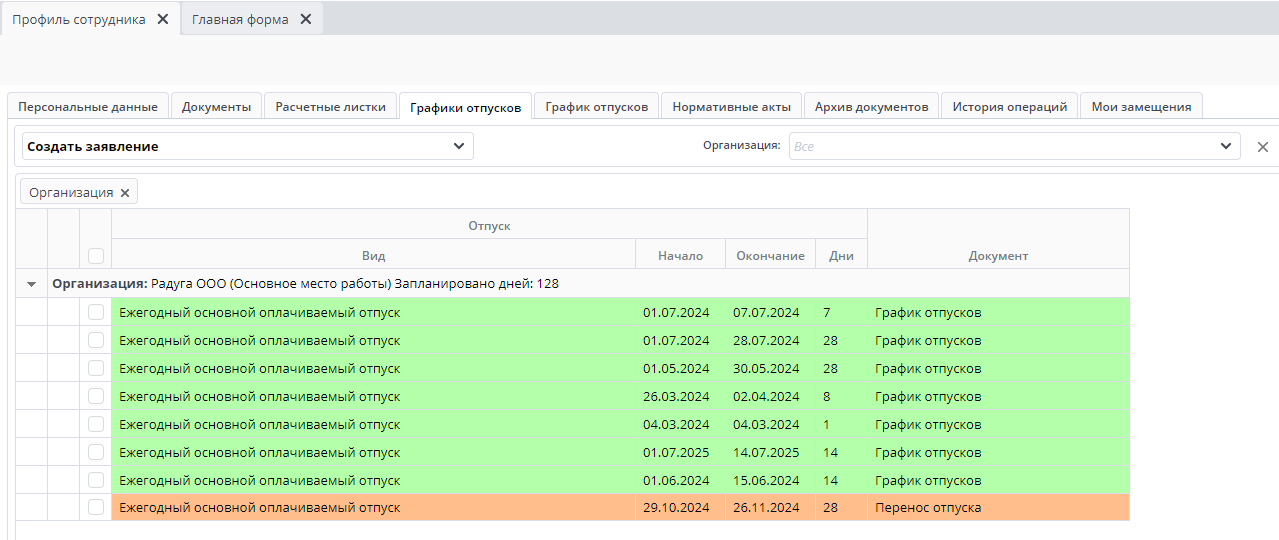Toggle the select-all checkbox in header

[96, 255]
